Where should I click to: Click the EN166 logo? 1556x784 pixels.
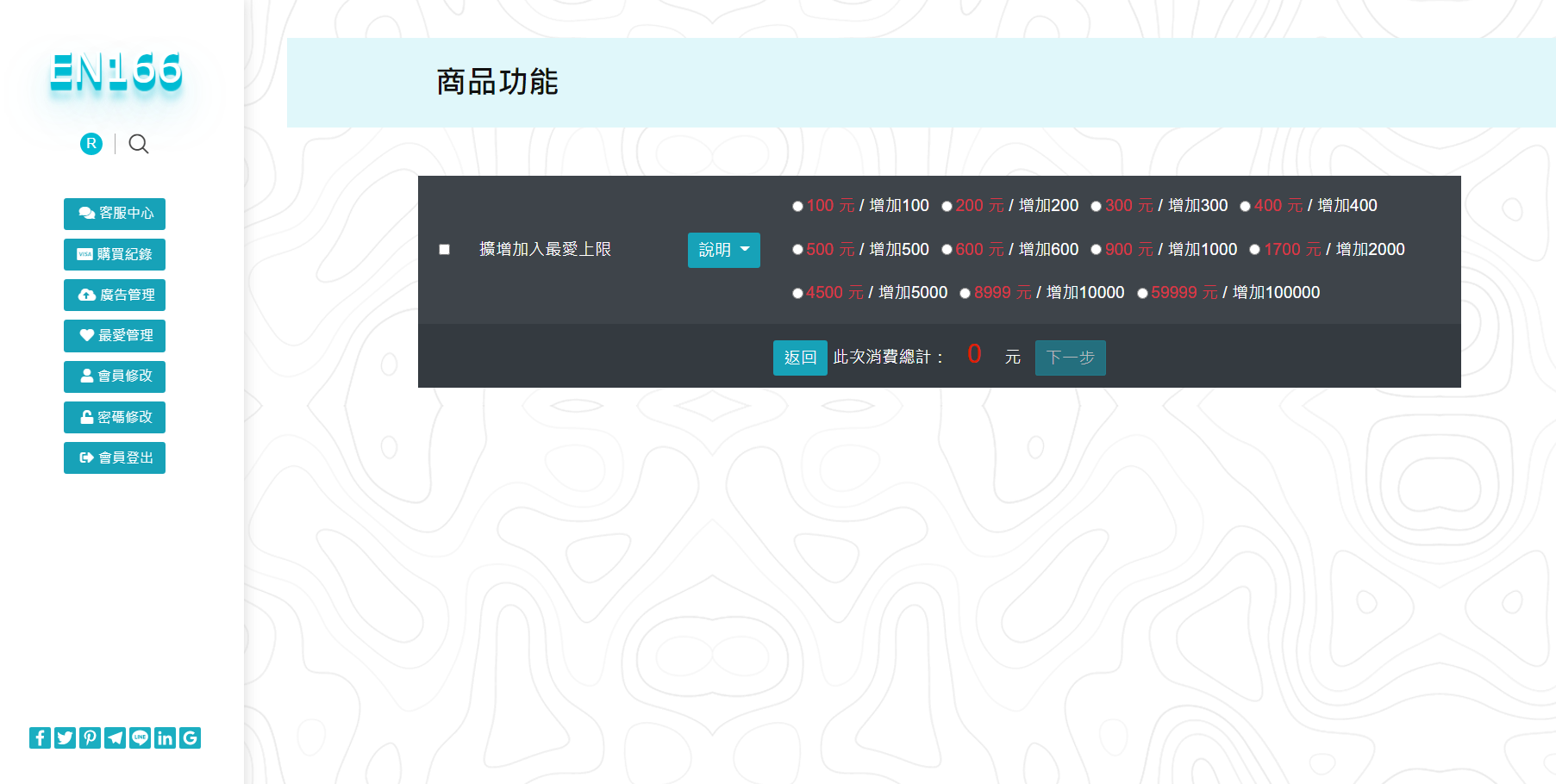point(116,72)
